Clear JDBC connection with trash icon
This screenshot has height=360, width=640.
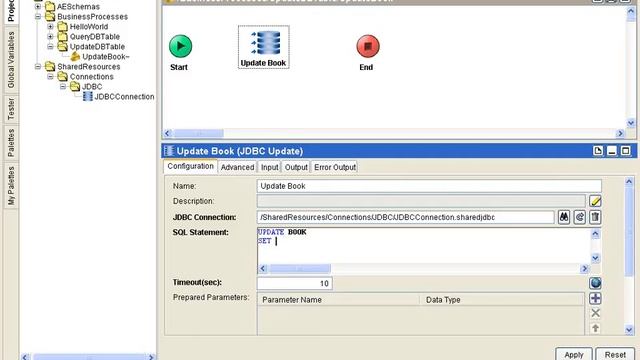595,217
